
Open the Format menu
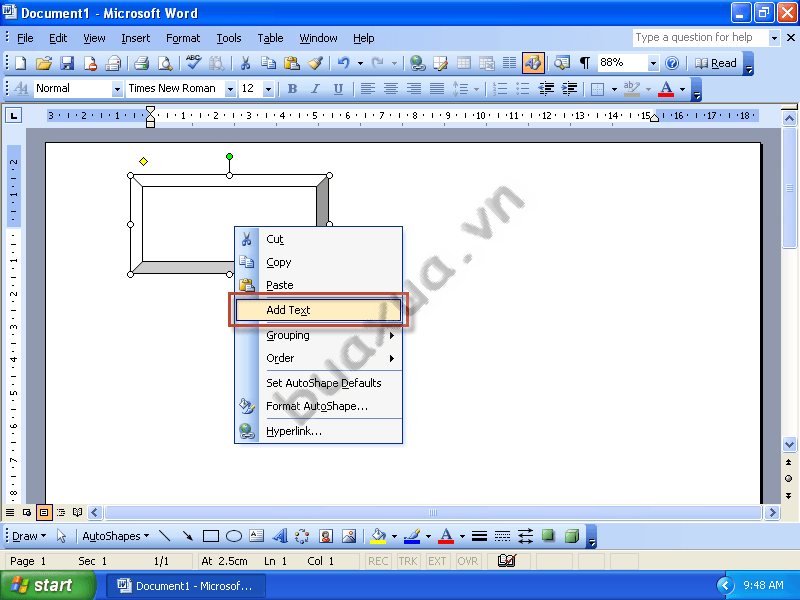[x=183, y=38]
